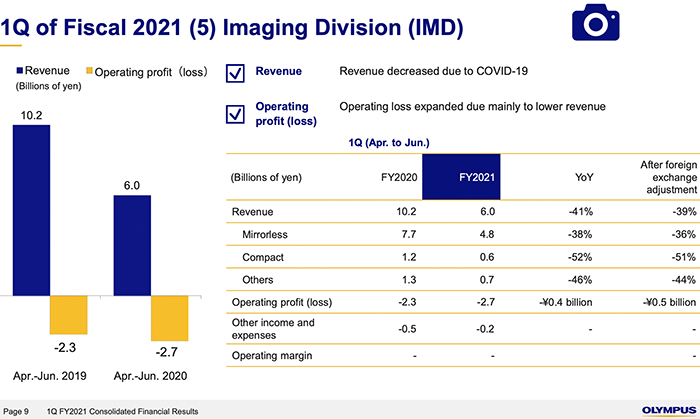Screen dimensions: 700x419
Task: Select the Mirrorless row label
Action: point(265,232)
